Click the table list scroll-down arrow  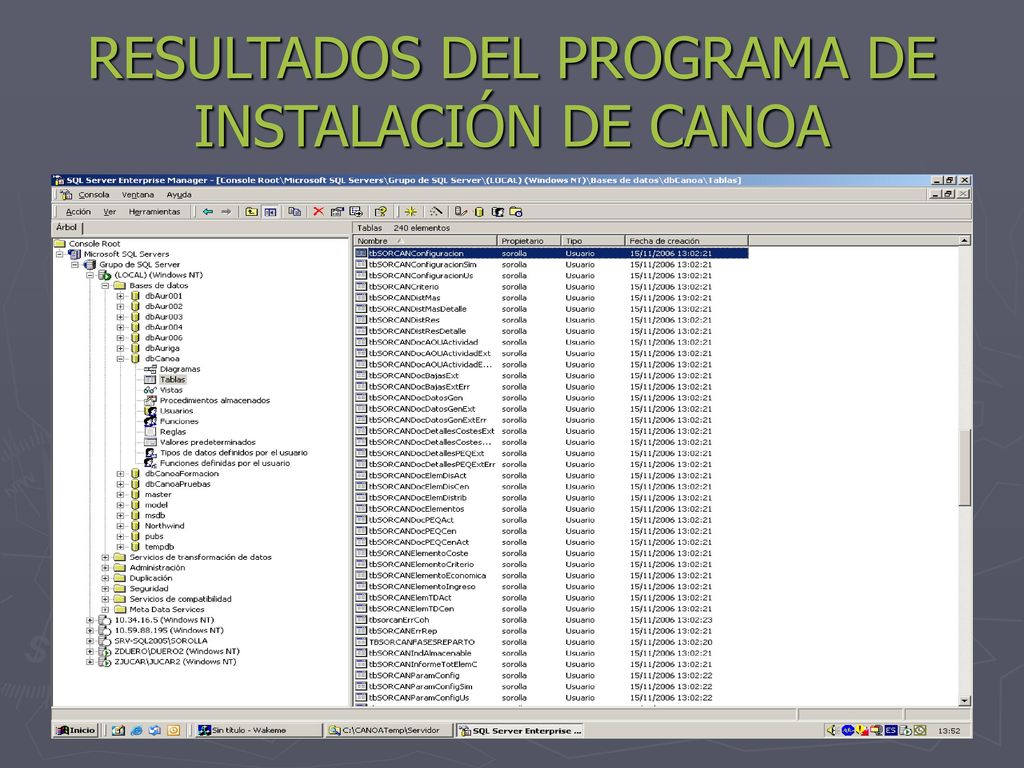click(x=965, y=701)
